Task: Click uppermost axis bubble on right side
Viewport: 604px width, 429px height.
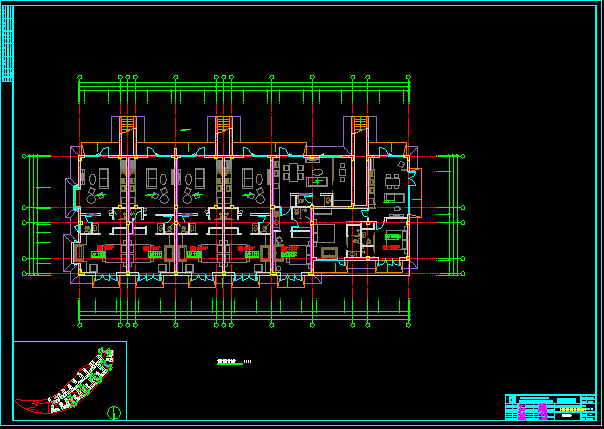Action: pos(463,156)
